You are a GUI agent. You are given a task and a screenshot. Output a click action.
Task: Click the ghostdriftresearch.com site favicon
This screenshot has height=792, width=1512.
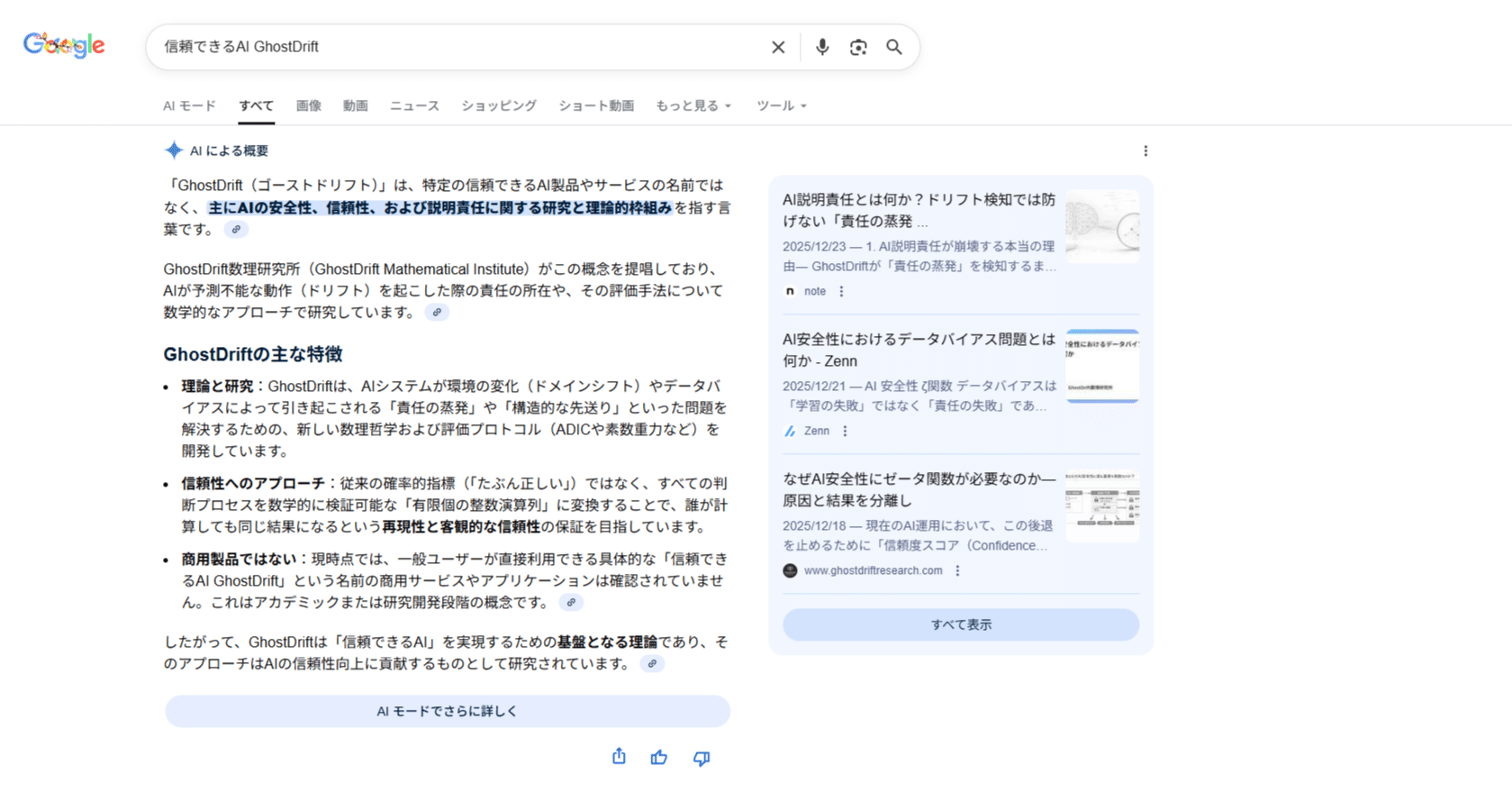tap(790, 570)
